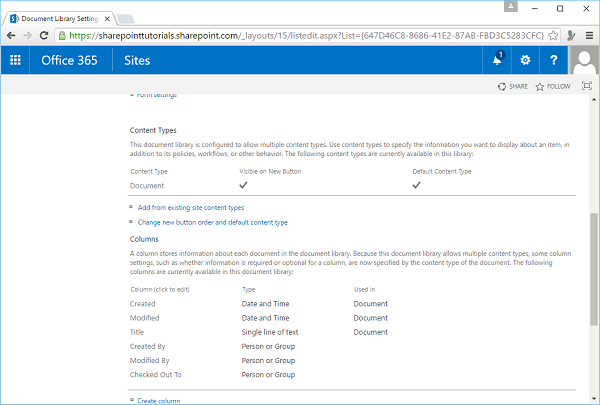Viewport: 600px width, 405px height.
Task: Click FOLLOW to follow the site
Action: tap(553, 87)
